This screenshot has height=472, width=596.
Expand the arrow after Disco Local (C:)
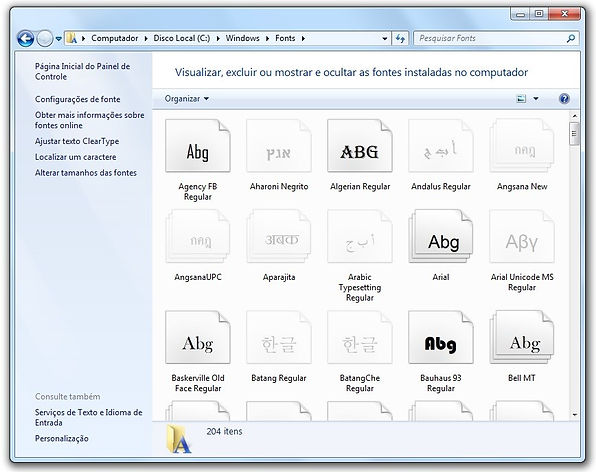[x=218, y=38]
